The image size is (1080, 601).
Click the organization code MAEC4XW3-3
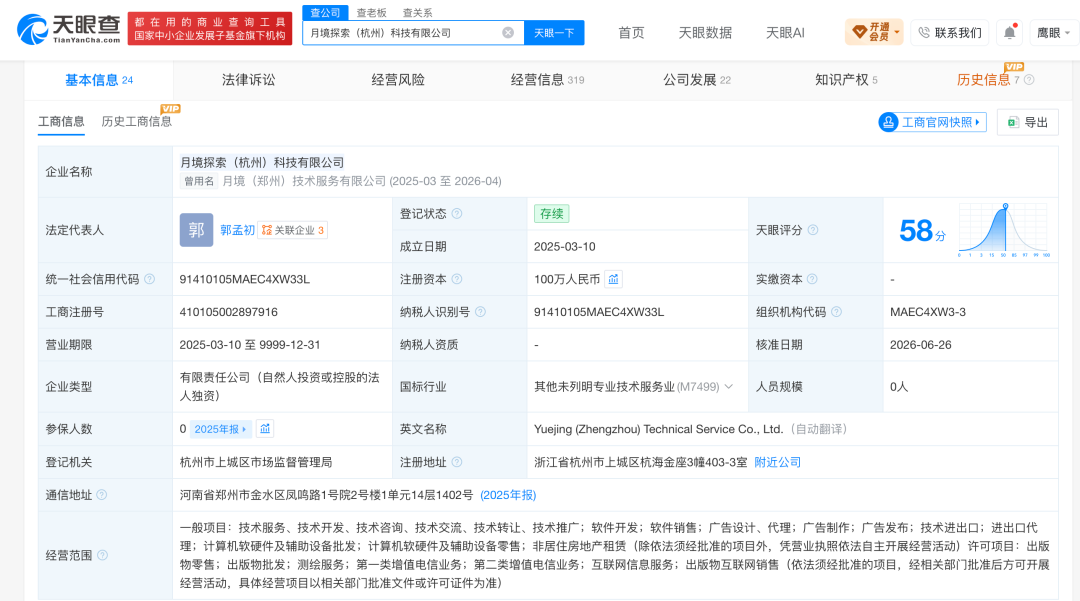click(928, 312)
